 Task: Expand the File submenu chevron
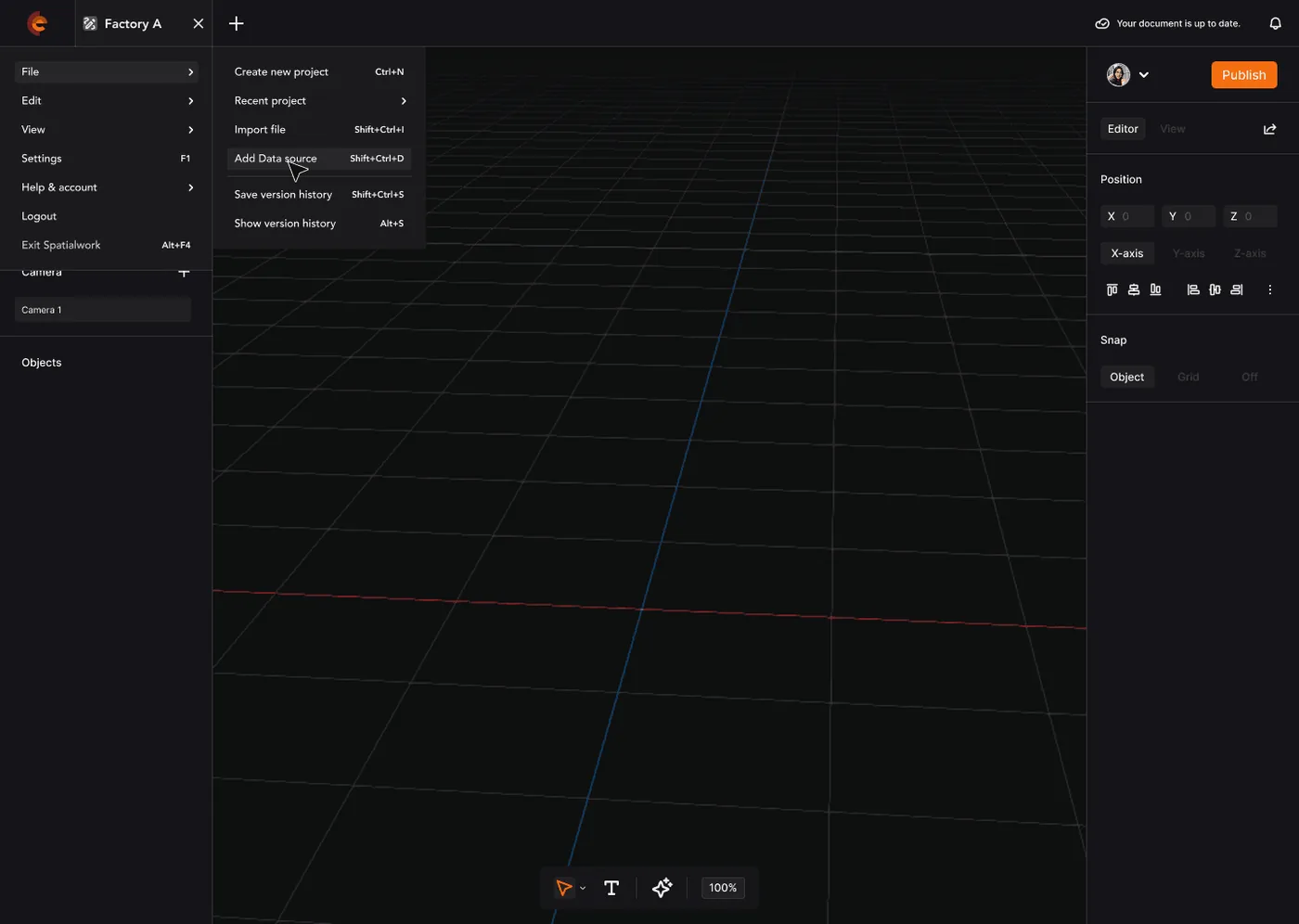(x=191, y=71)
